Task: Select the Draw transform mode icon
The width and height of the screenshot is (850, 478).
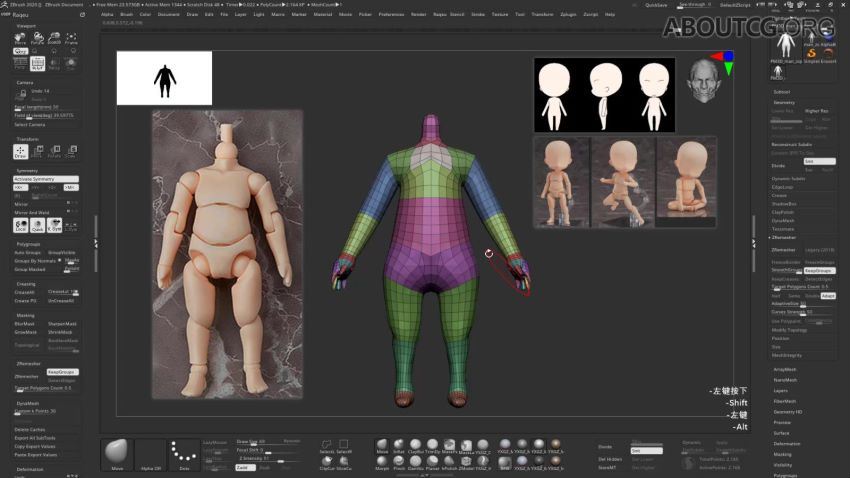Action: (20, 152)
